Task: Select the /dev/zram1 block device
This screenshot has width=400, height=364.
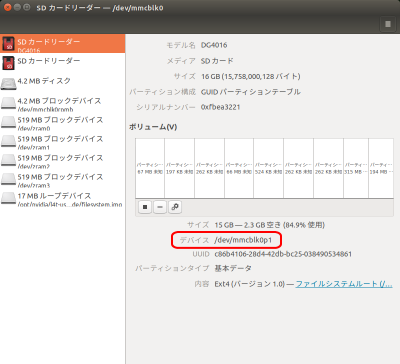Action: [x=62, y=142]
